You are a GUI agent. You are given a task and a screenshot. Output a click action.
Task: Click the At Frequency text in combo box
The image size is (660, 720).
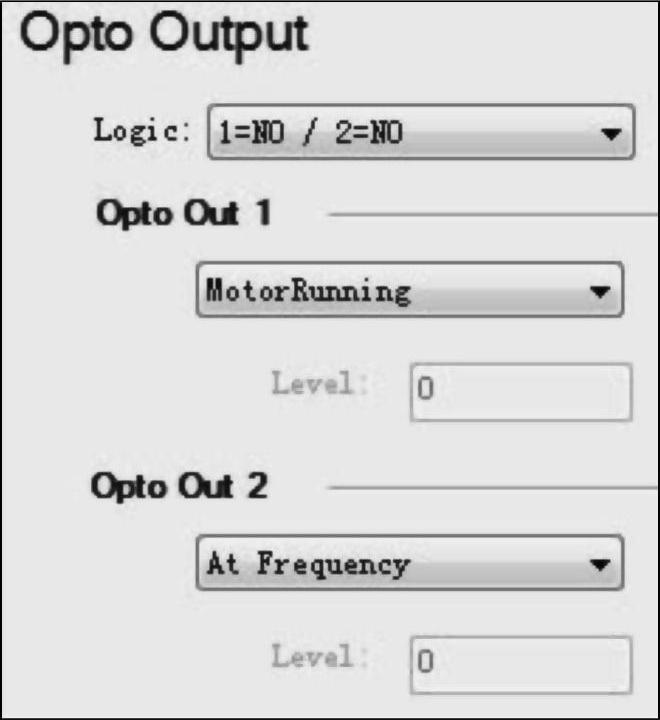(x=308, y=564)
